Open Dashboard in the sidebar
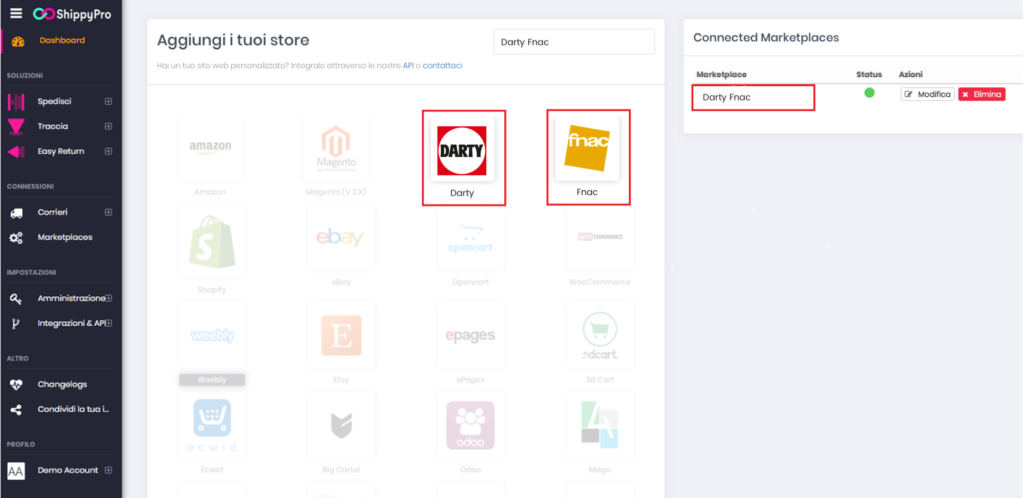The width and height of the screenshot is (1024, 498). (62, 40)
